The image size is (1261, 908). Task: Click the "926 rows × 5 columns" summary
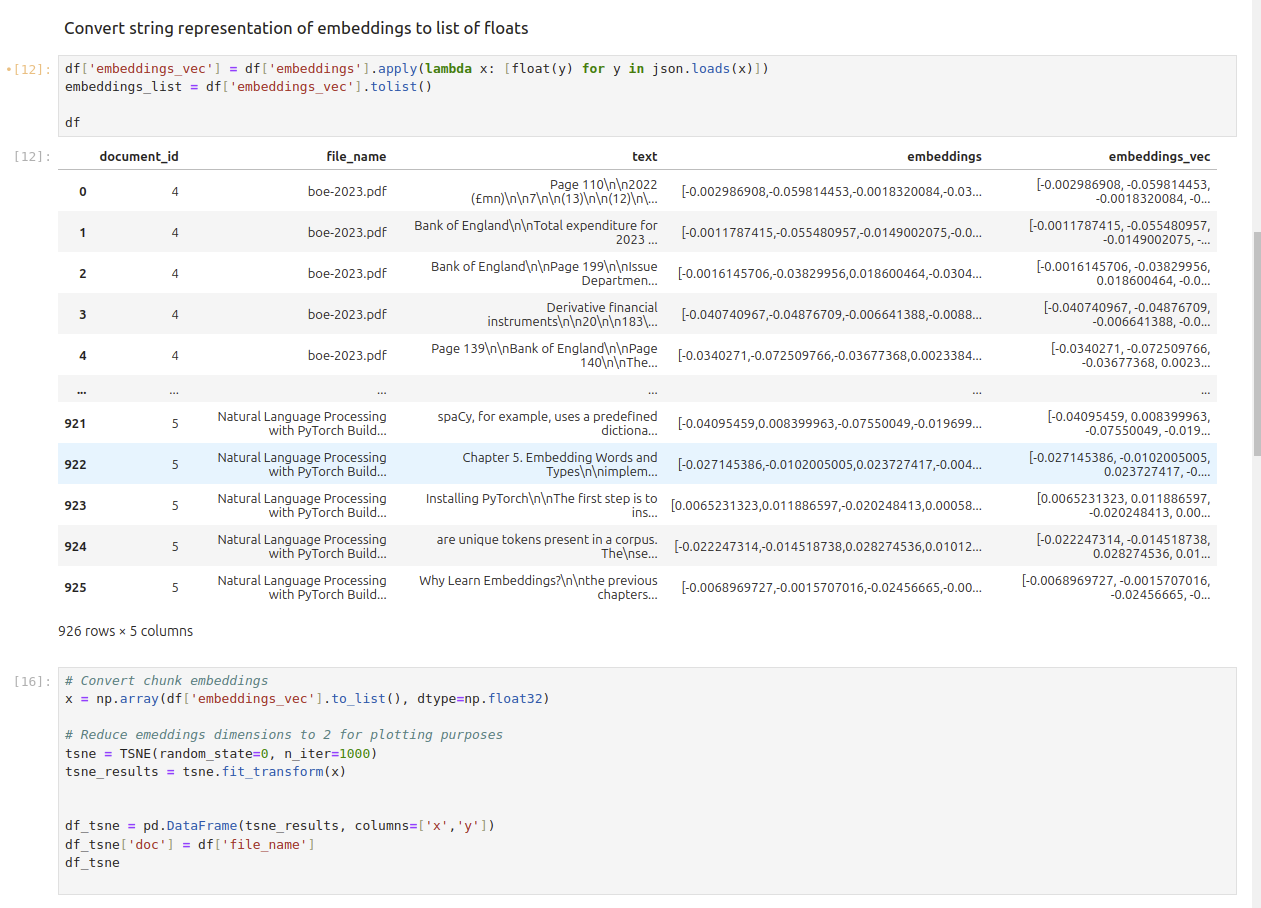pos(126,631)
